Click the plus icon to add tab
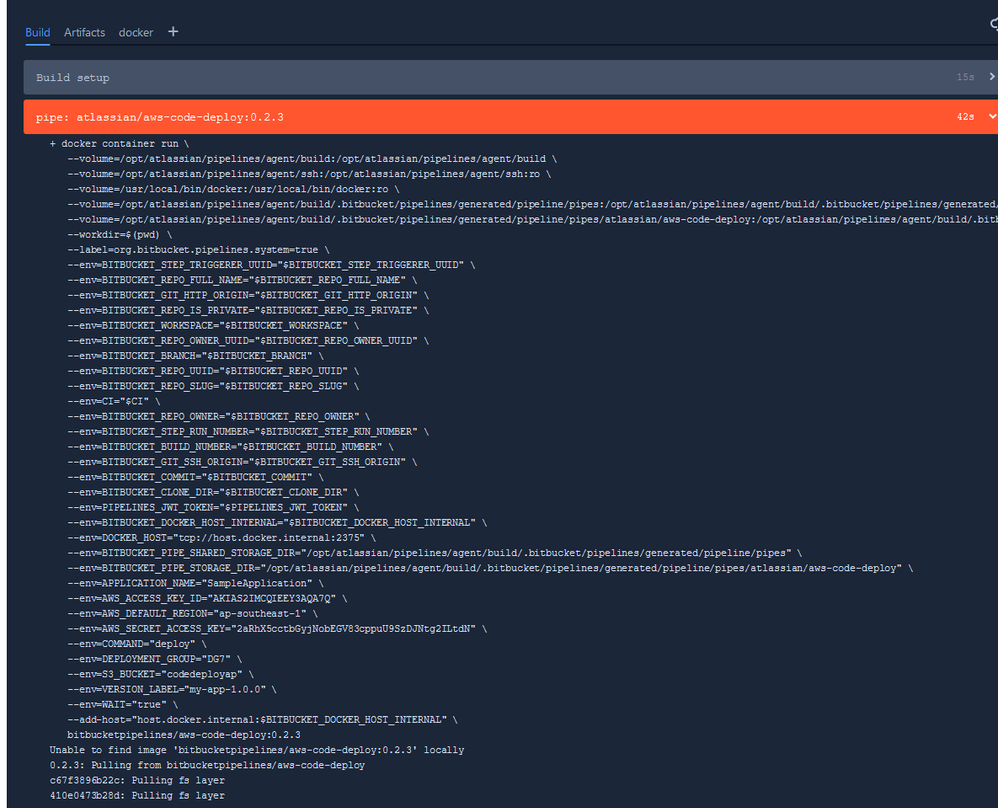 [x=173, y=32]
